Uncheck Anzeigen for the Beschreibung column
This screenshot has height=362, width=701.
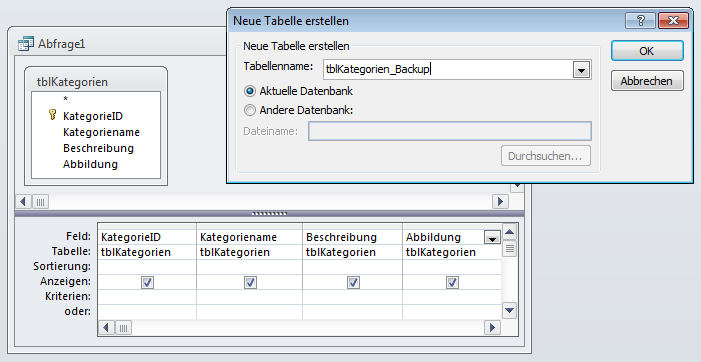pyautogui.click(x=353, y=282)
